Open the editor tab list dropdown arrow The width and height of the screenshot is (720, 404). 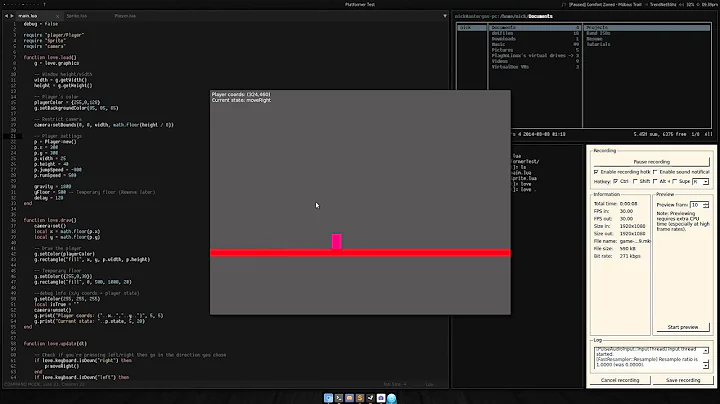tap(444, 16)
